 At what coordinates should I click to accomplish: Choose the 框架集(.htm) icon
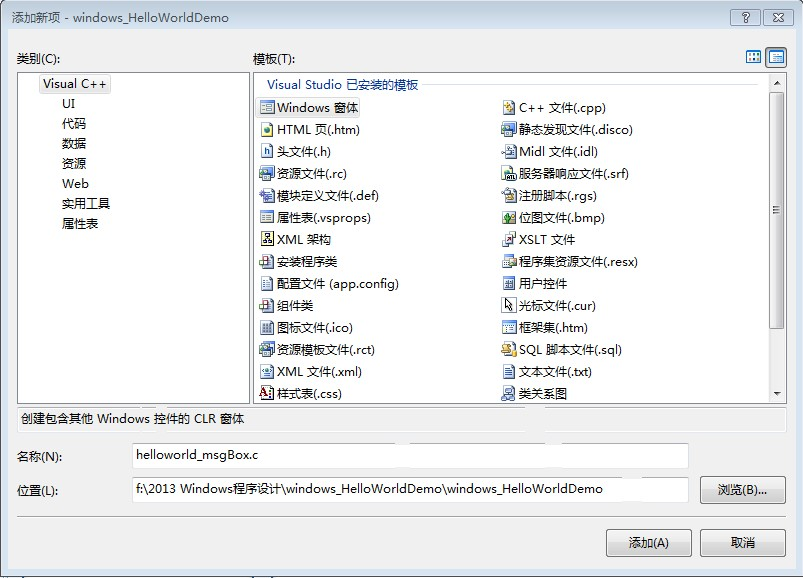pyautogui.click(x=509, y=328)
